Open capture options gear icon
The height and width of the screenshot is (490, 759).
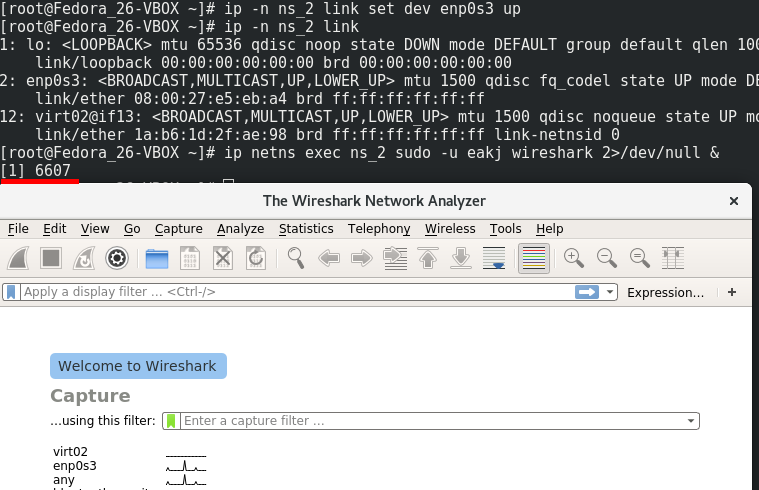pos(117,258)
